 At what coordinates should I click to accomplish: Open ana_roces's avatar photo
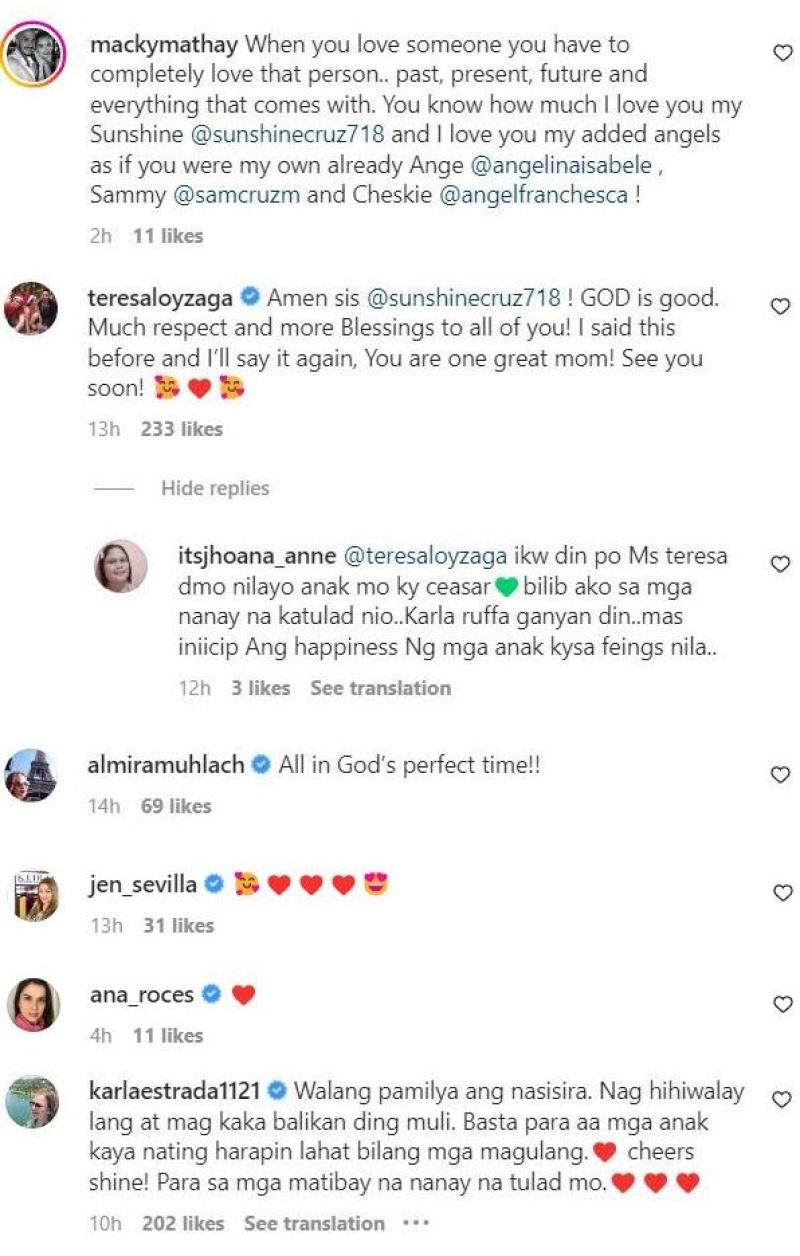pyautogui.click(x=33, y=1003)
